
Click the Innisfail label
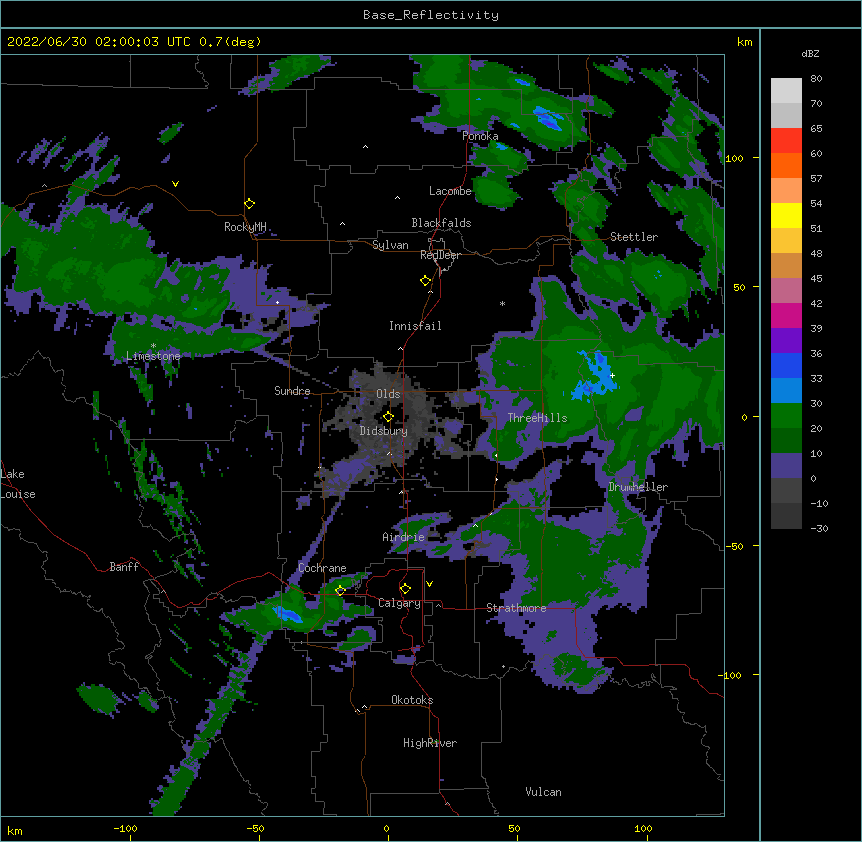pos(415,326)
